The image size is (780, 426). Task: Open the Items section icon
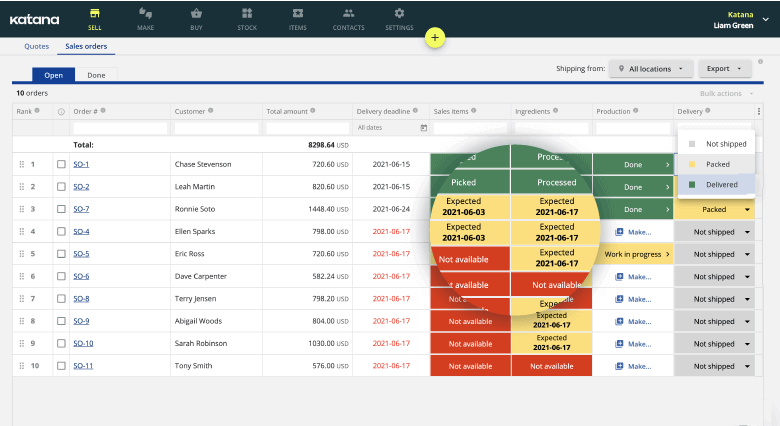[x=298, y=13]
